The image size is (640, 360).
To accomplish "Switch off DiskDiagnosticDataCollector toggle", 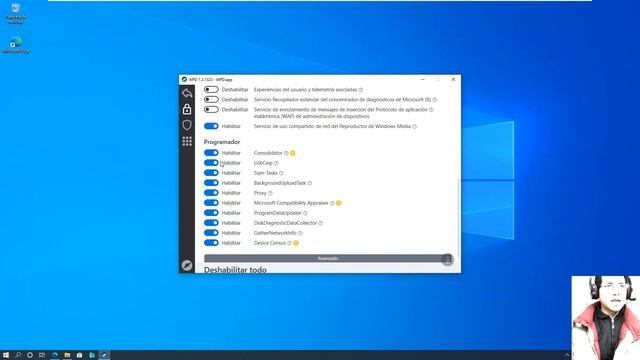I will coord(211,223).
